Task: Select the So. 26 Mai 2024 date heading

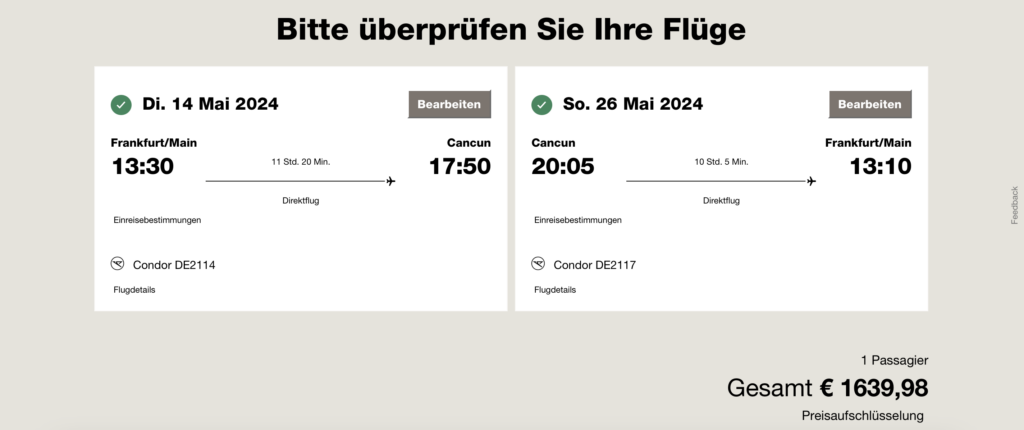Action: click(632, 104)
